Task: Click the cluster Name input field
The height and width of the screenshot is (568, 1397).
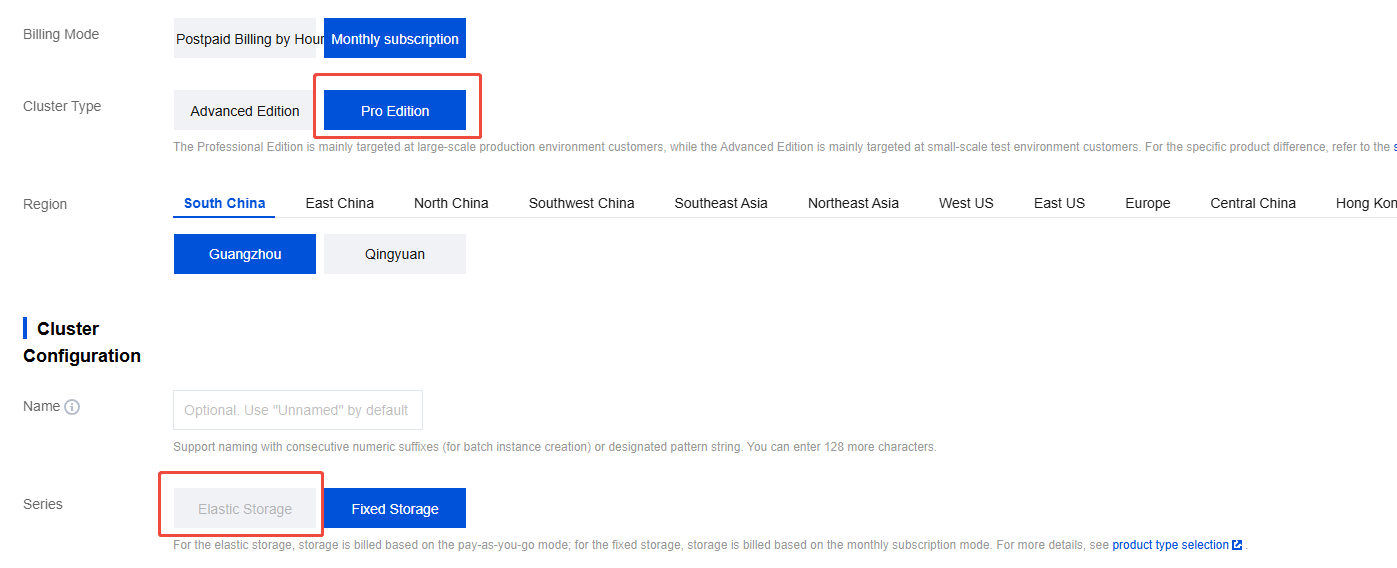Action: click(298, 410)
